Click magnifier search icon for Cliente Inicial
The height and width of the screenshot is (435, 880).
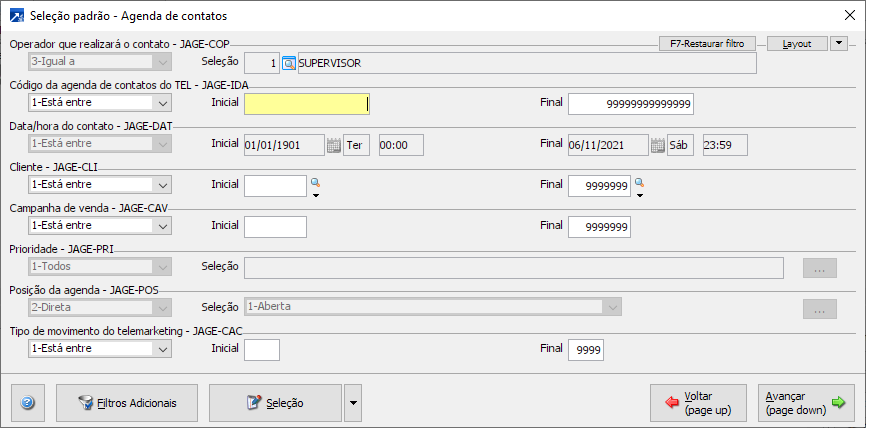[x=315, y=182]
